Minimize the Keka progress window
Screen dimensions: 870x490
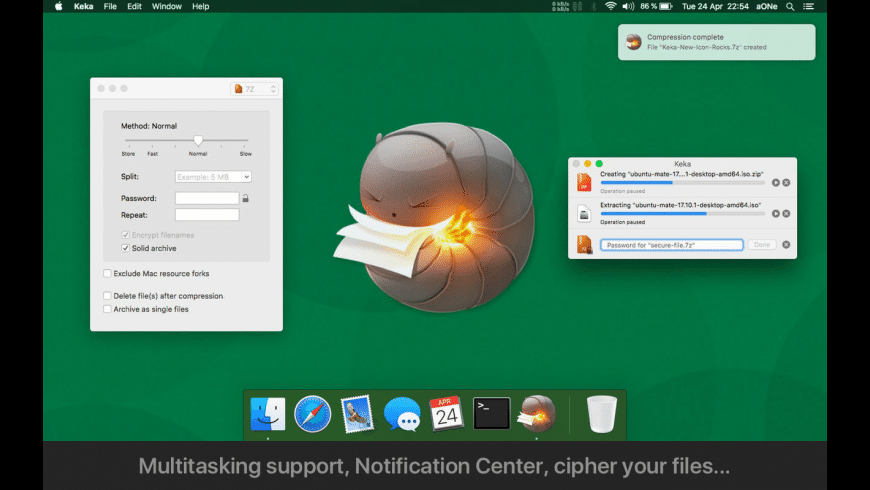tap(587, 164)
